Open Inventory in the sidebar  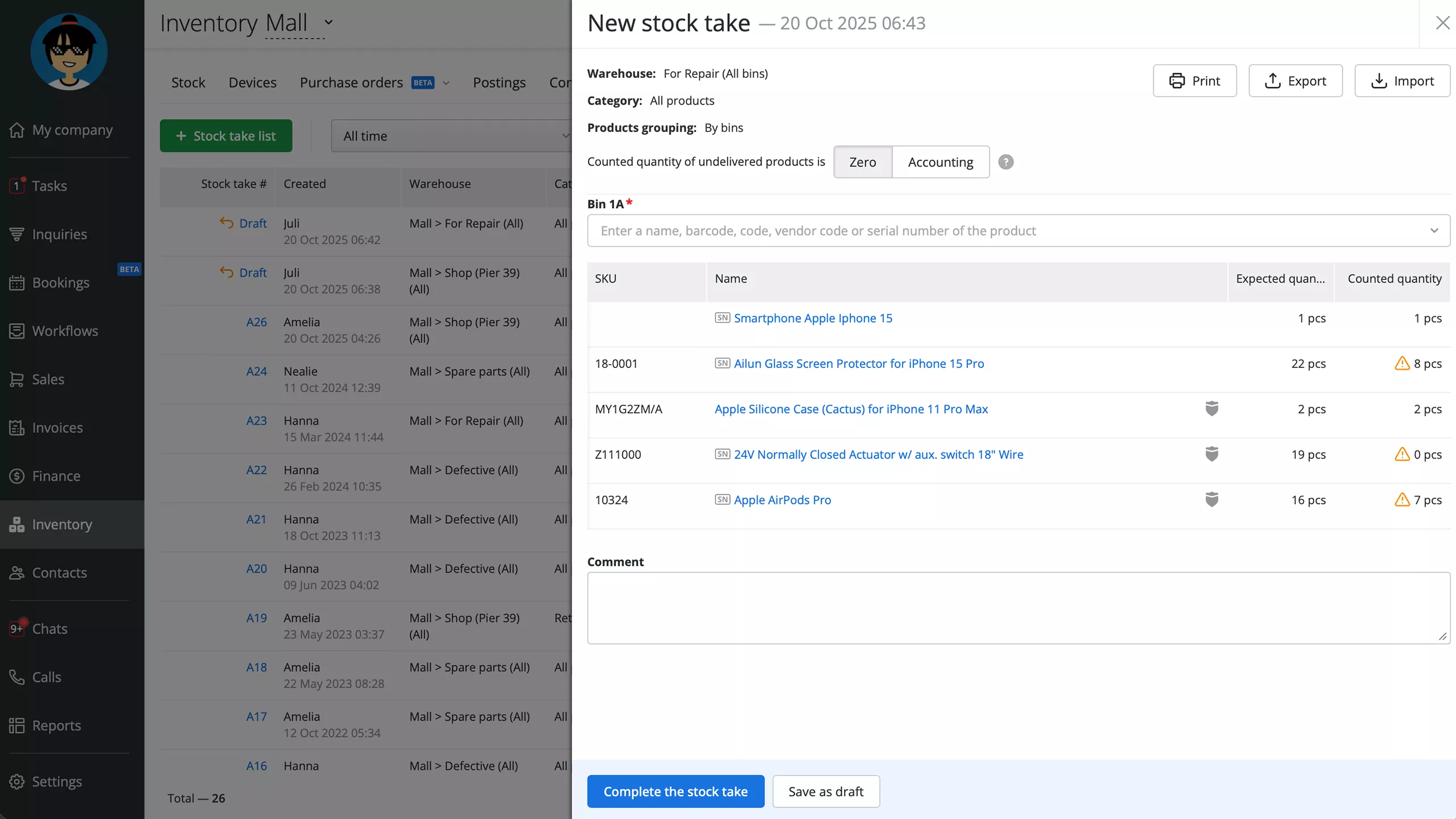pyautogui.click(x=61, y=524)
